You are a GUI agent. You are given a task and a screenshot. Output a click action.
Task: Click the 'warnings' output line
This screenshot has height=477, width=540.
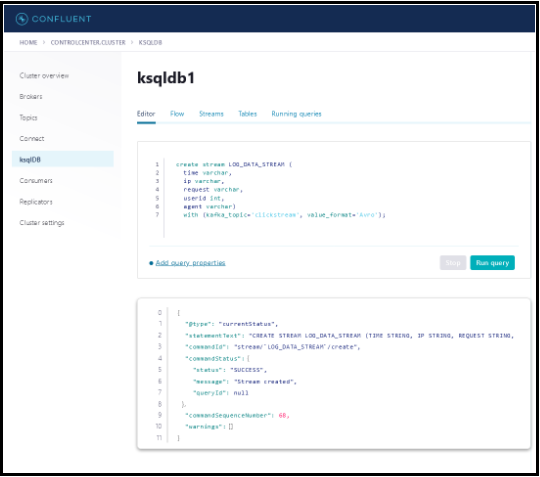pos(209,427)
